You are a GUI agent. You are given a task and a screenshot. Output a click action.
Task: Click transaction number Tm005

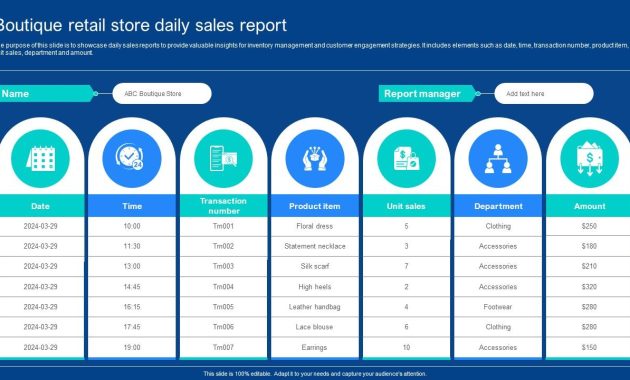tap(223, 307)
